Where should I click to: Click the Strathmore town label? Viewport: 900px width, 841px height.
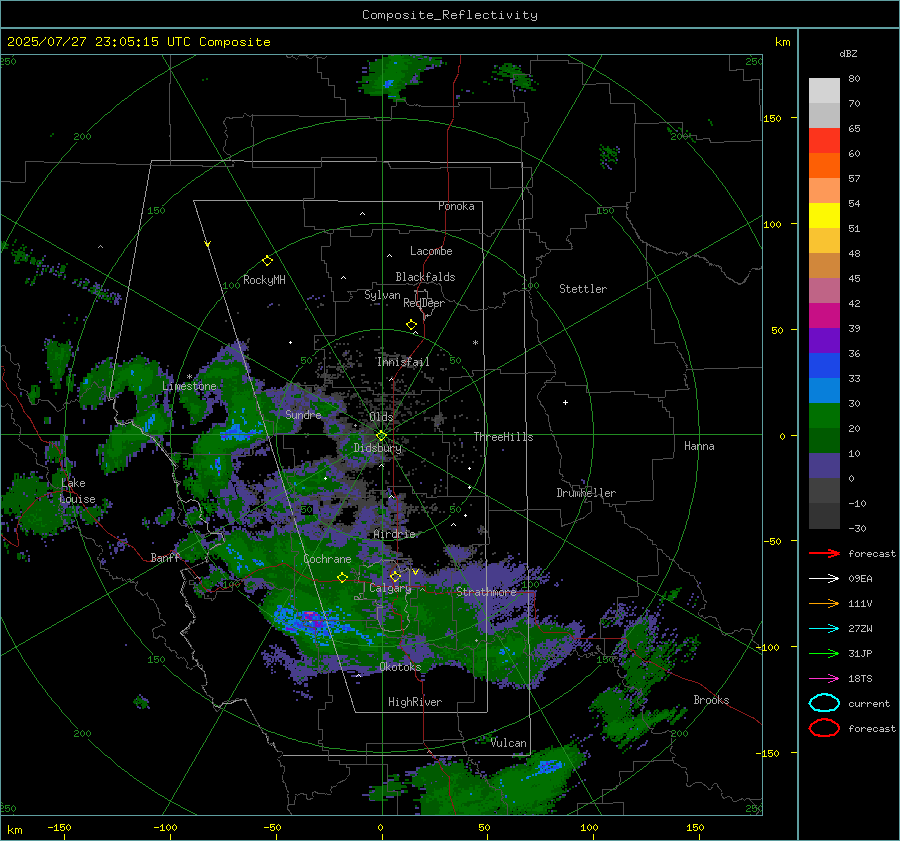[486, 592]
